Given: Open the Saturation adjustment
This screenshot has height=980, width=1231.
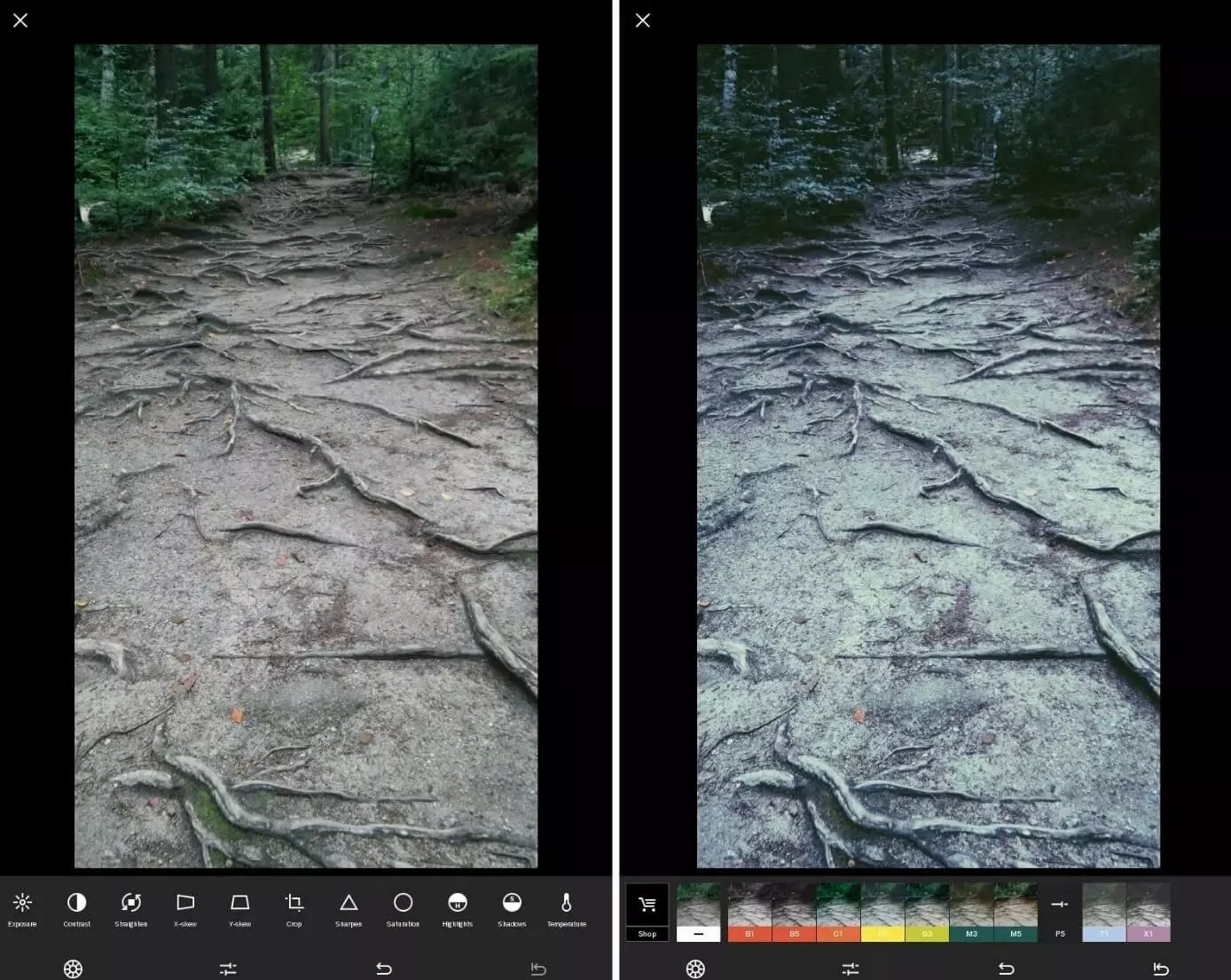Looking at the screenshot, I should click(x=403, y=908).
